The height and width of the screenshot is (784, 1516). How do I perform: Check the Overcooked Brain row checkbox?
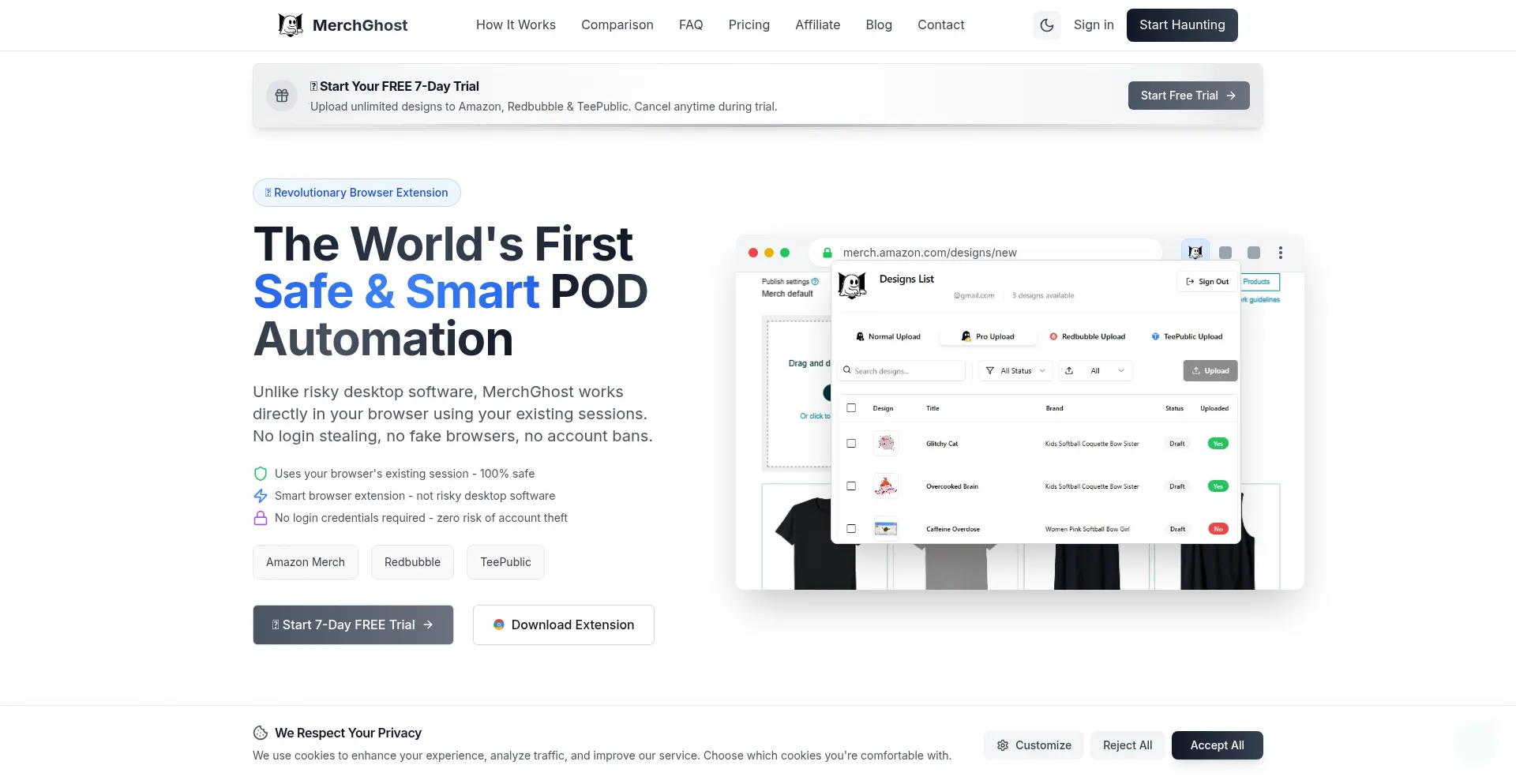pyautogui.click(x=851, y=486)
